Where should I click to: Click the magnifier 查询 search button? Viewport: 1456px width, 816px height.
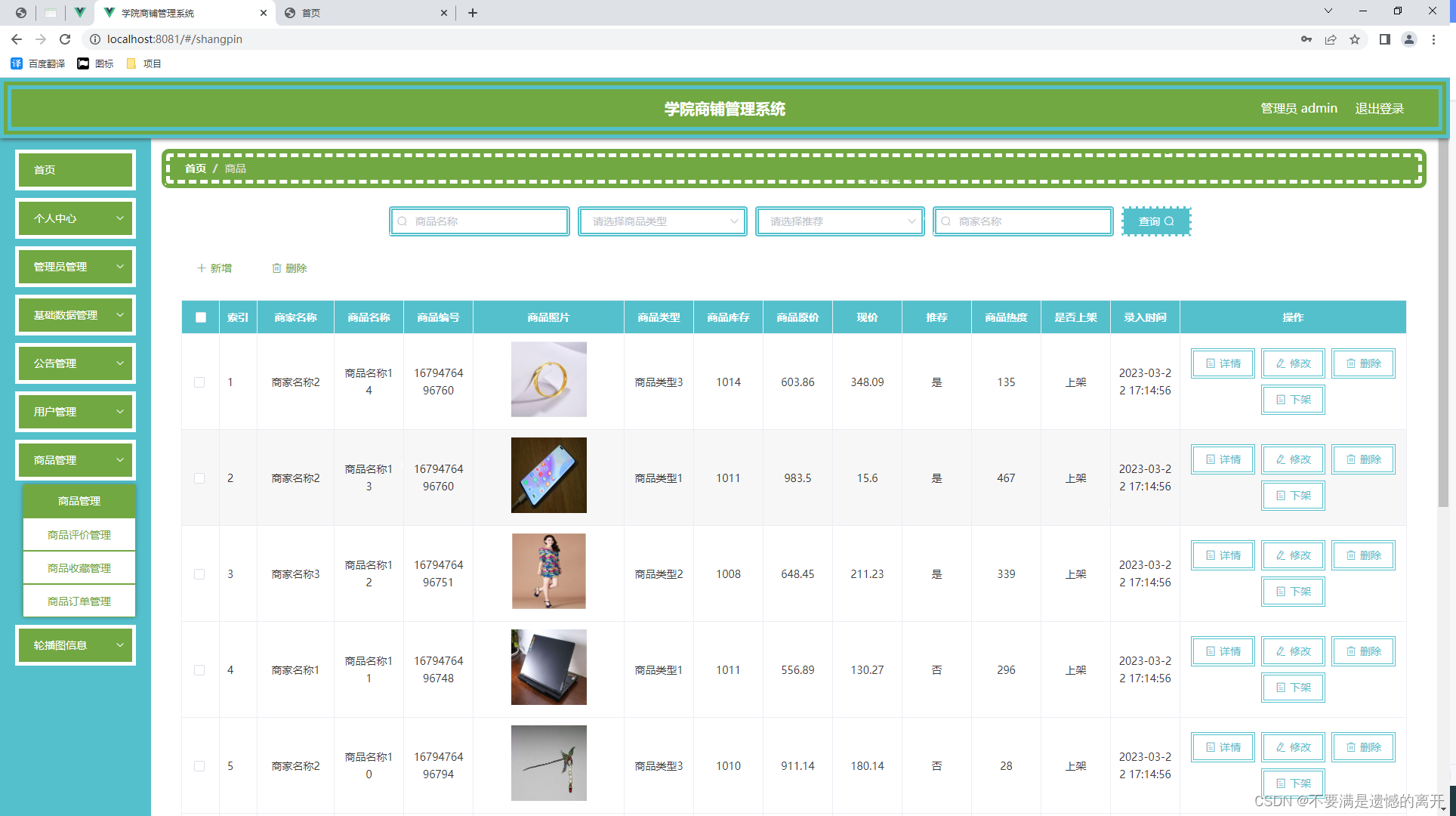(1155, 221)
